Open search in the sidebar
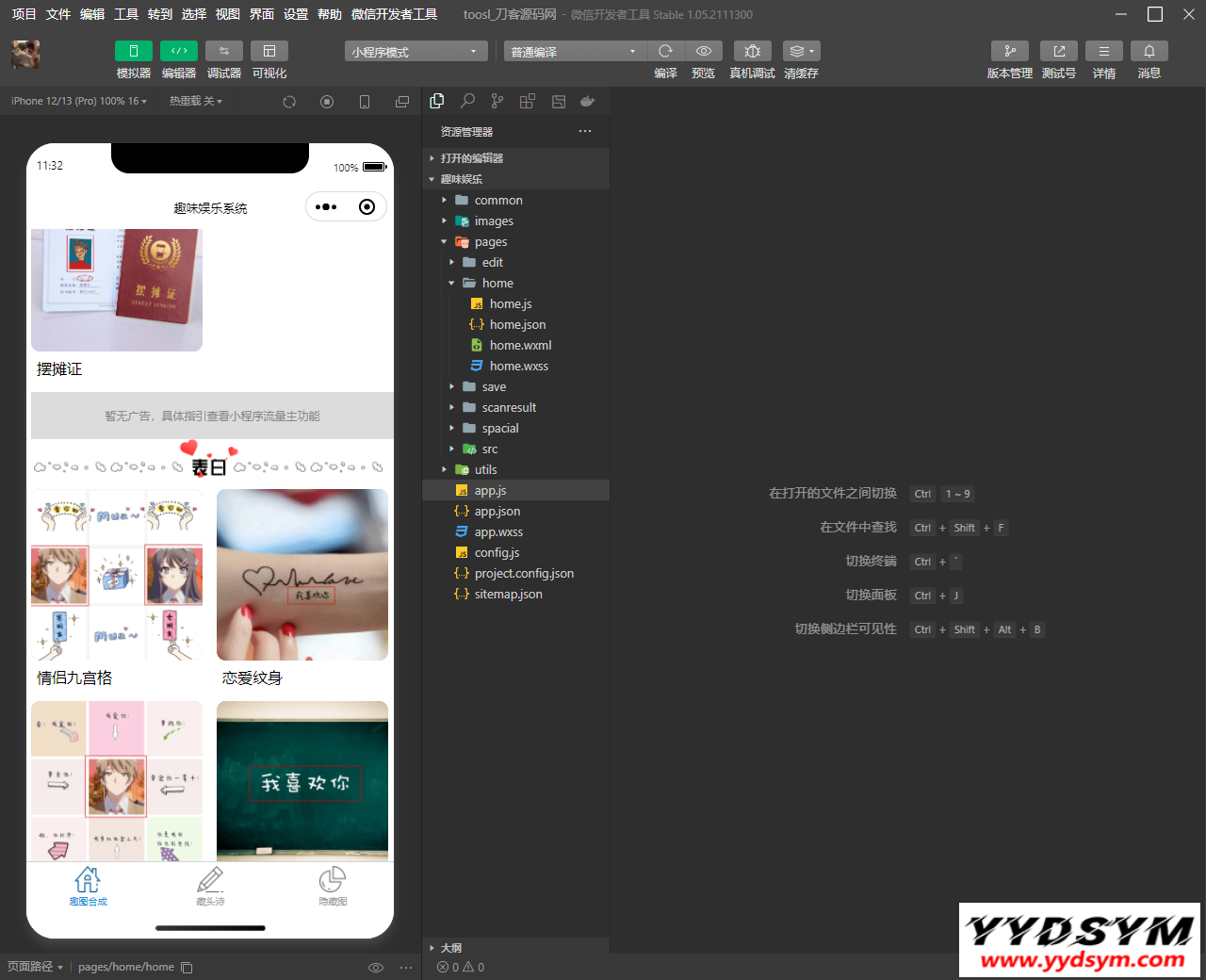Viewport: 1206px width, 980px height. [467, 101]
